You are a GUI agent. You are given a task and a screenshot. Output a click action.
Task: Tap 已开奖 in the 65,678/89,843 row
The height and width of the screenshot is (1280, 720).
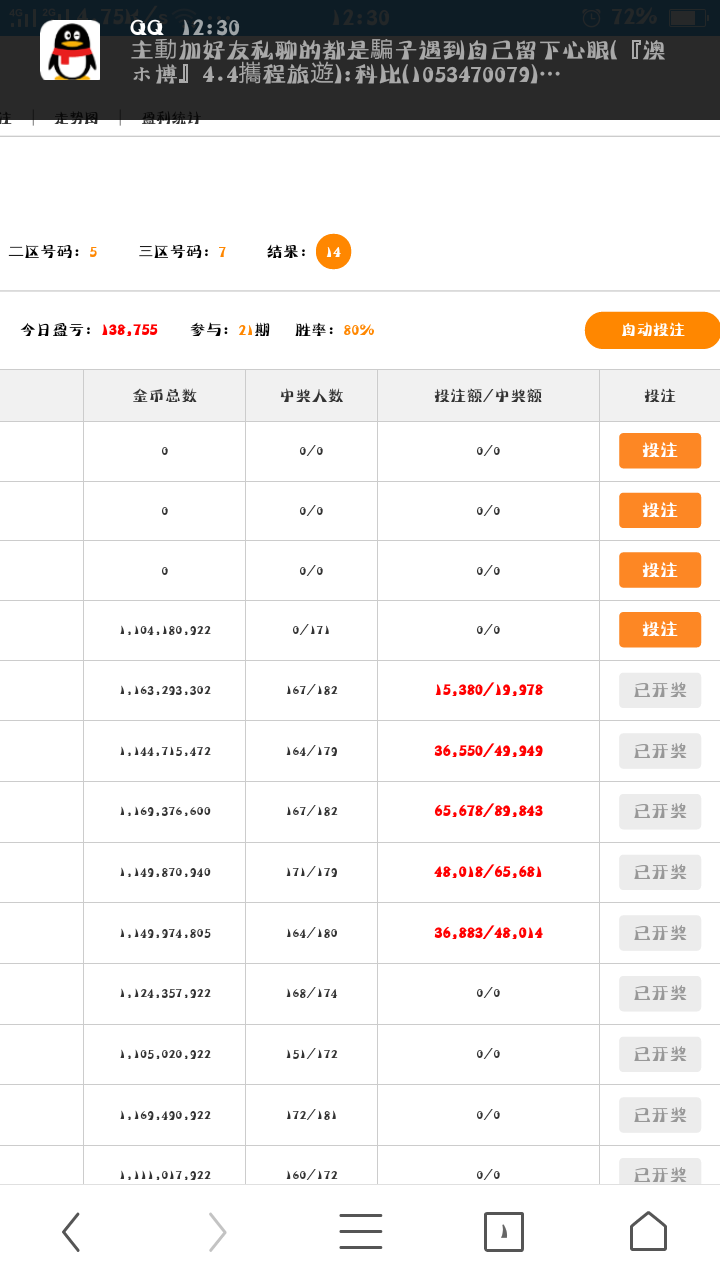(x=659, y=811)
